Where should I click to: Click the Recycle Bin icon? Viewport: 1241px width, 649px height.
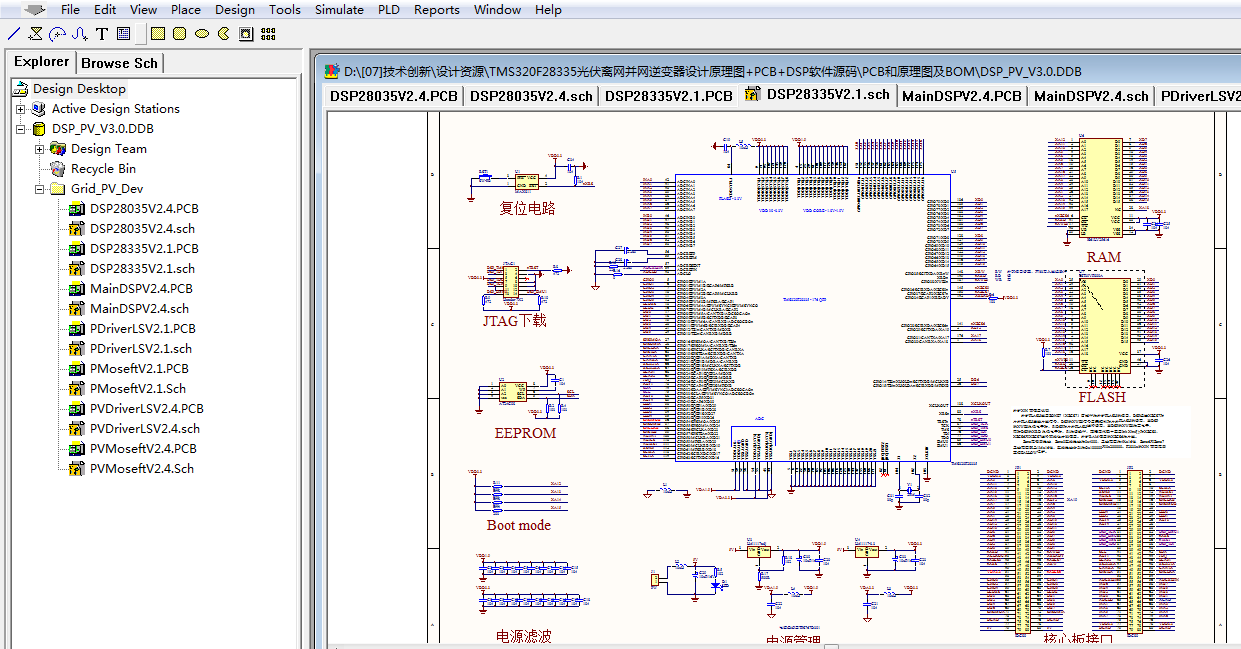click(x=58, y=168)
